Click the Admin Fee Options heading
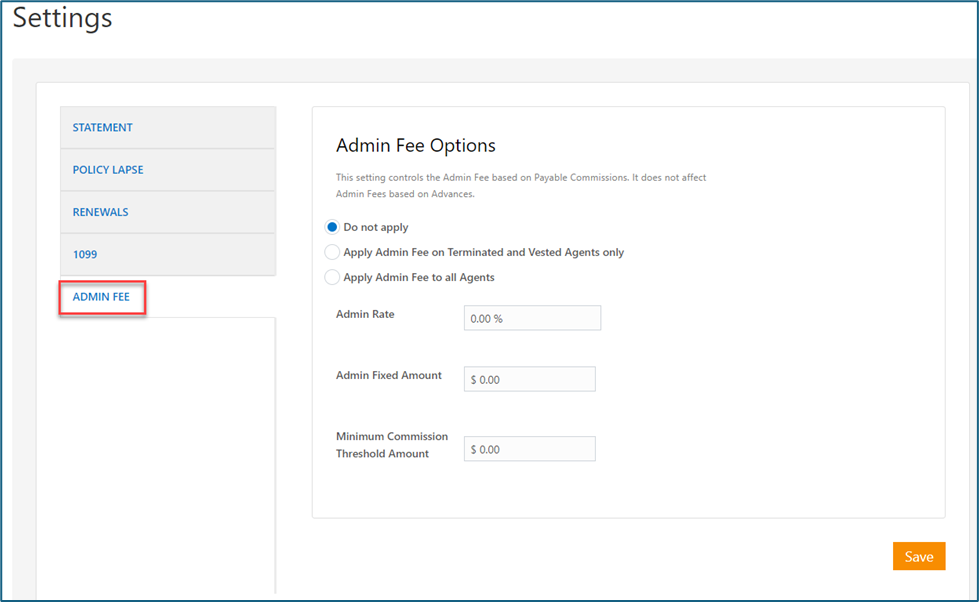The image size is (979, 602). (x=416, y=146)
